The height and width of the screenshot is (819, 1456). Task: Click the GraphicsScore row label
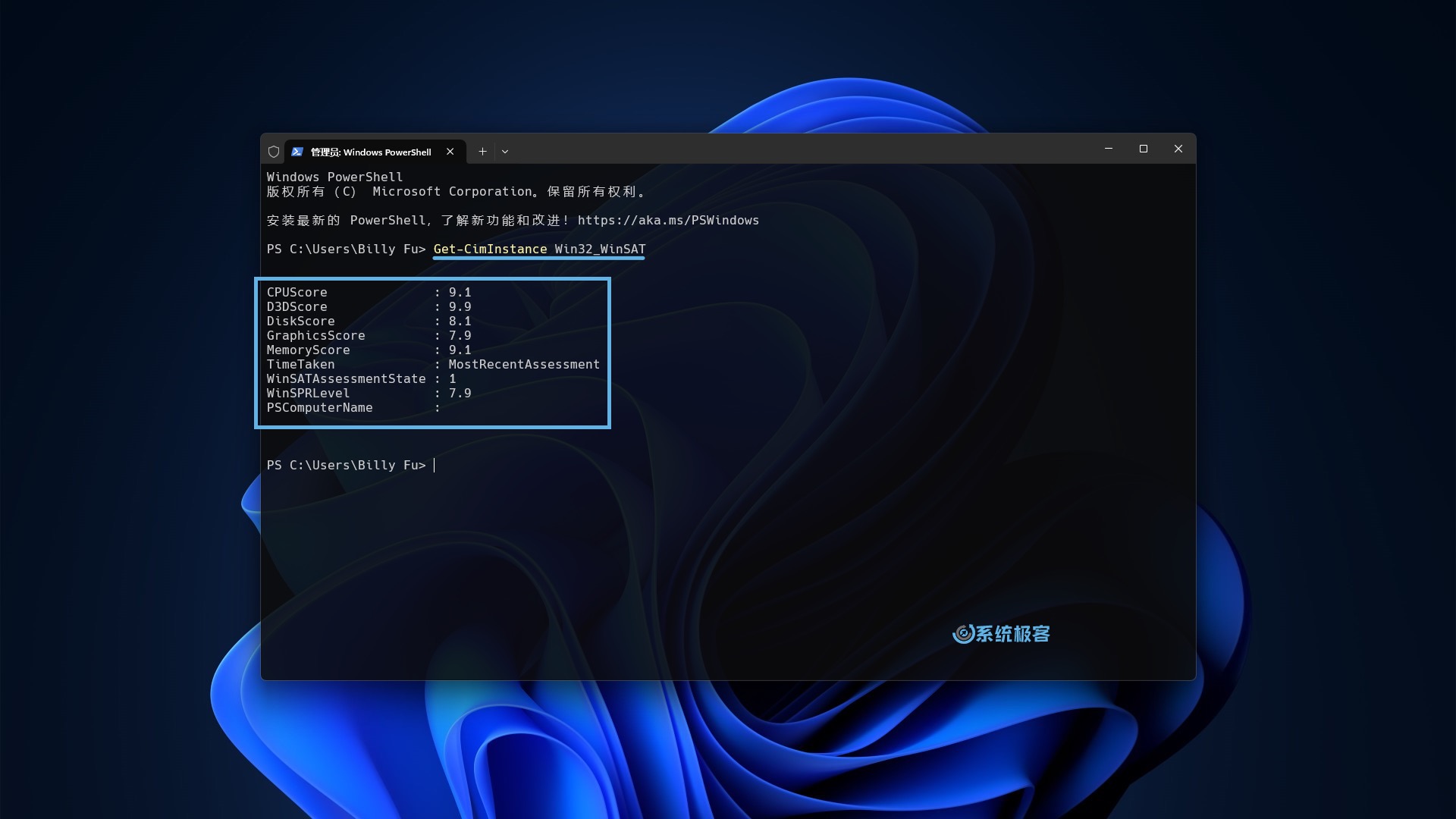pos(315,335)
